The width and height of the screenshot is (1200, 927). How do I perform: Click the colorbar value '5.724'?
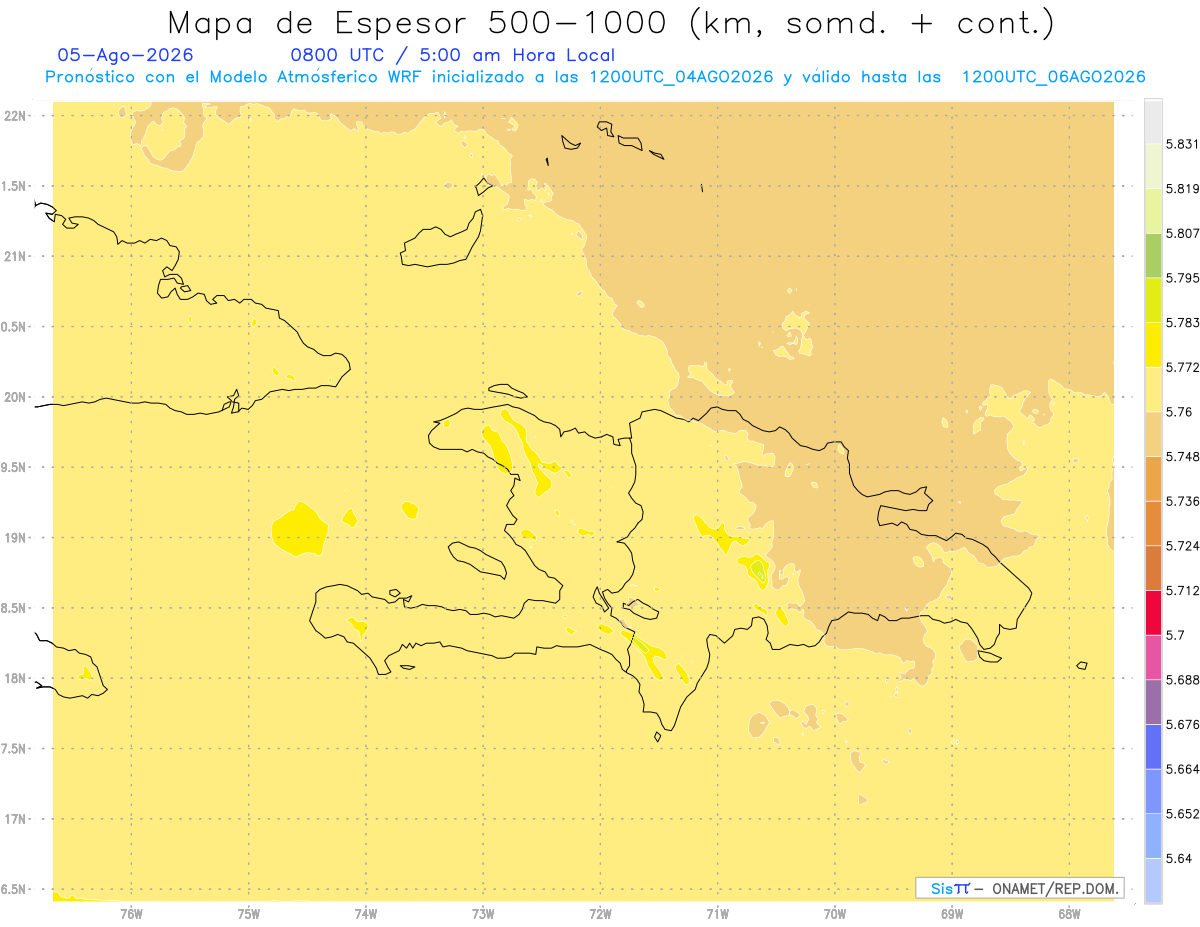pos(1183,546)
